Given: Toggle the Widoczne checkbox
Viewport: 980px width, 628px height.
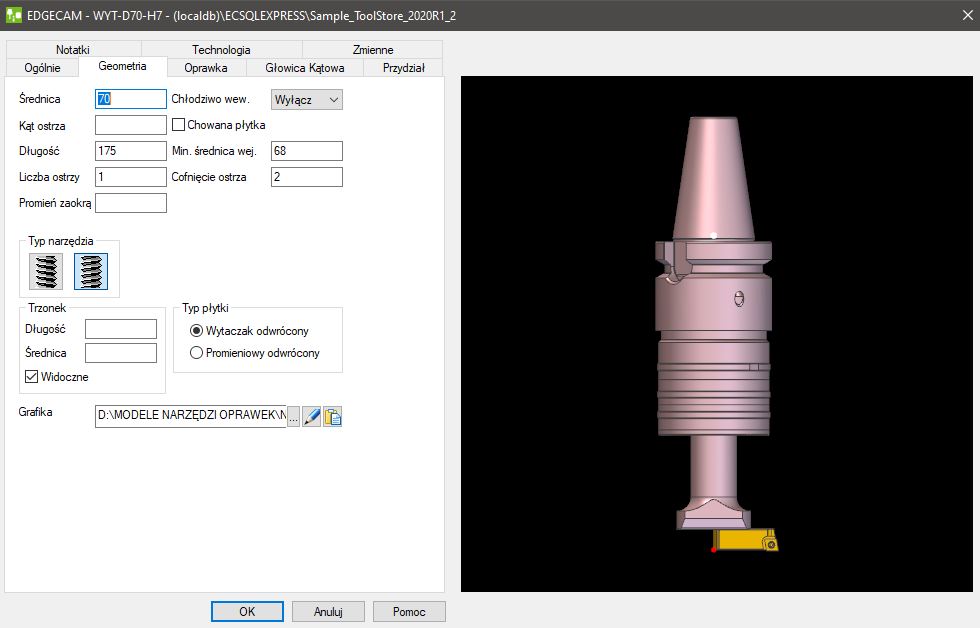Looking at the screenshot, I should 31,377.
